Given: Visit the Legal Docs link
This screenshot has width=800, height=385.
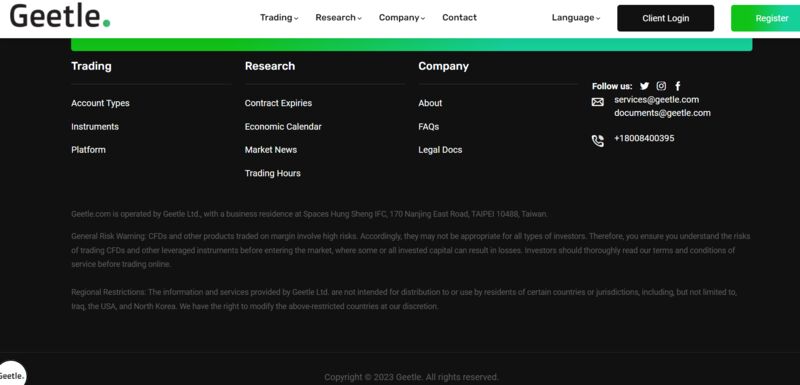Looking at the screenshot, I should coord(440,150).
